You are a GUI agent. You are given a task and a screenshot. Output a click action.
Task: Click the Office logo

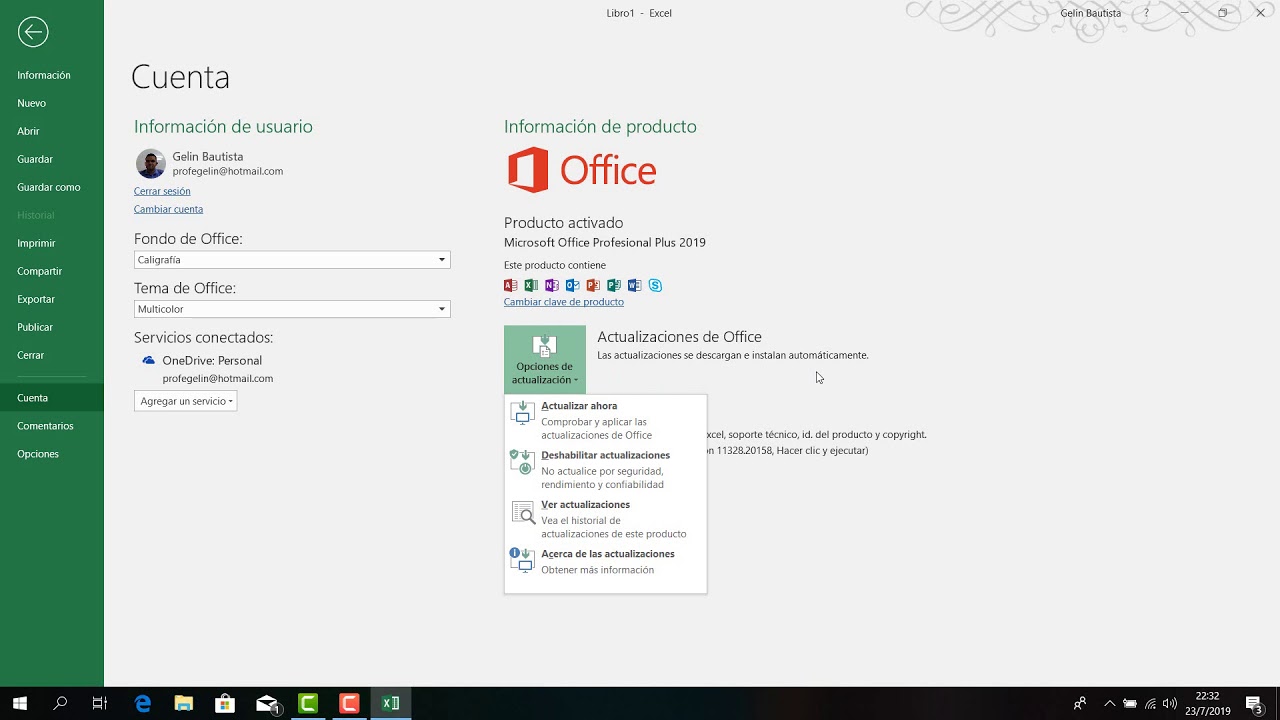[x=582, y=170]
